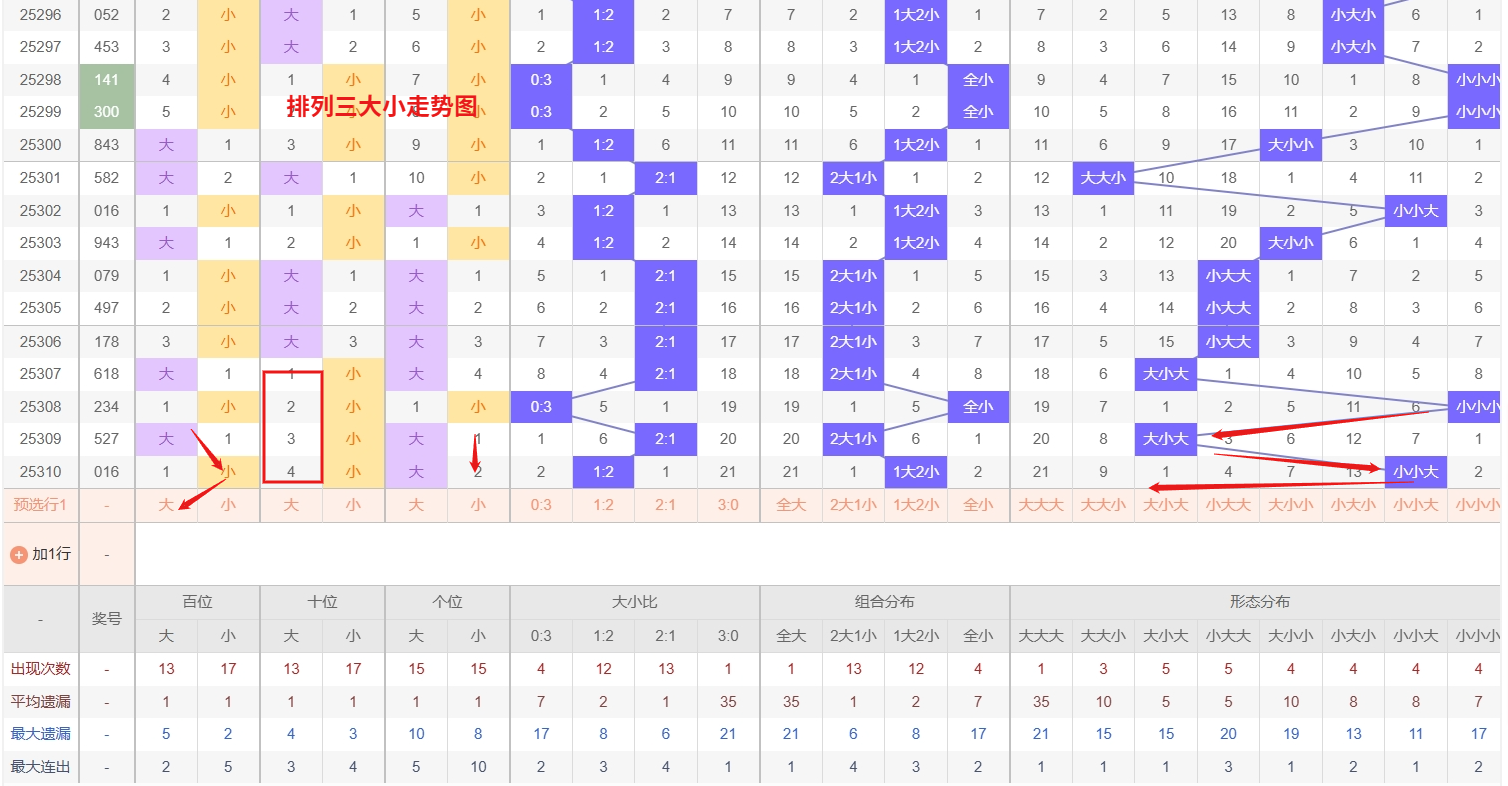Toggle 1:2 in the 预选行1 row
This screenshot has width=1508, height=786.
[x=603, y=505]
